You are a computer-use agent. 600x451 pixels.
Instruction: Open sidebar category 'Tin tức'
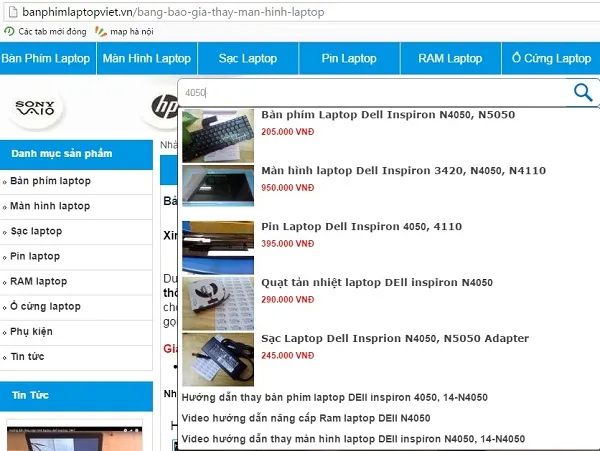tap(76, 357)
